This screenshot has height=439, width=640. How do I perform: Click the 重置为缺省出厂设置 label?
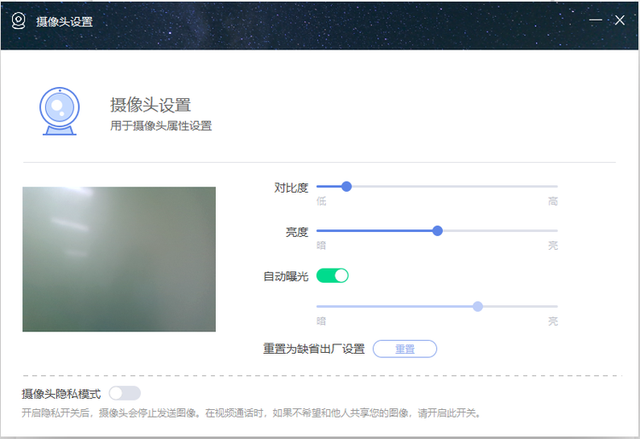click(314, 349)
